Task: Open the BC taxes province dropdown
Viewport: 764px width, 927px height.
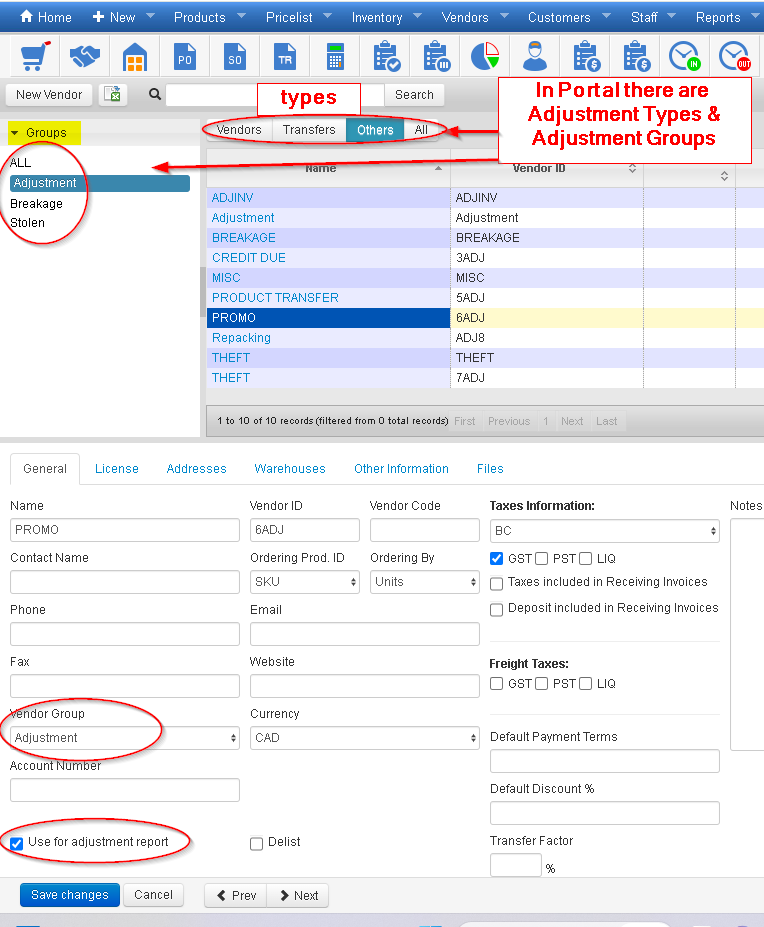Action: click(604, 531)
